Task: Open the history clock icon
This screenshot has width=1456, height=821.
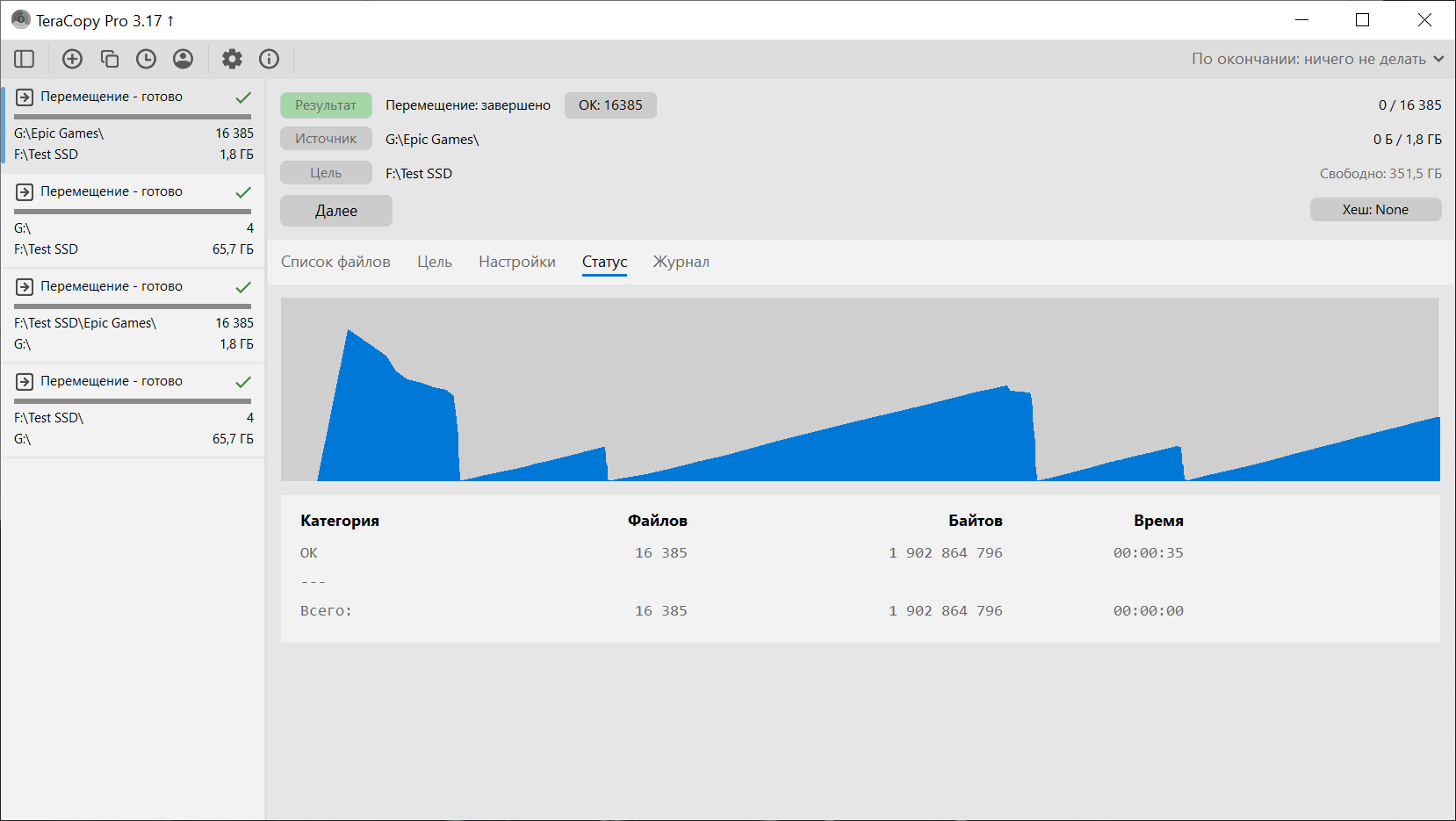Action: 146,59
